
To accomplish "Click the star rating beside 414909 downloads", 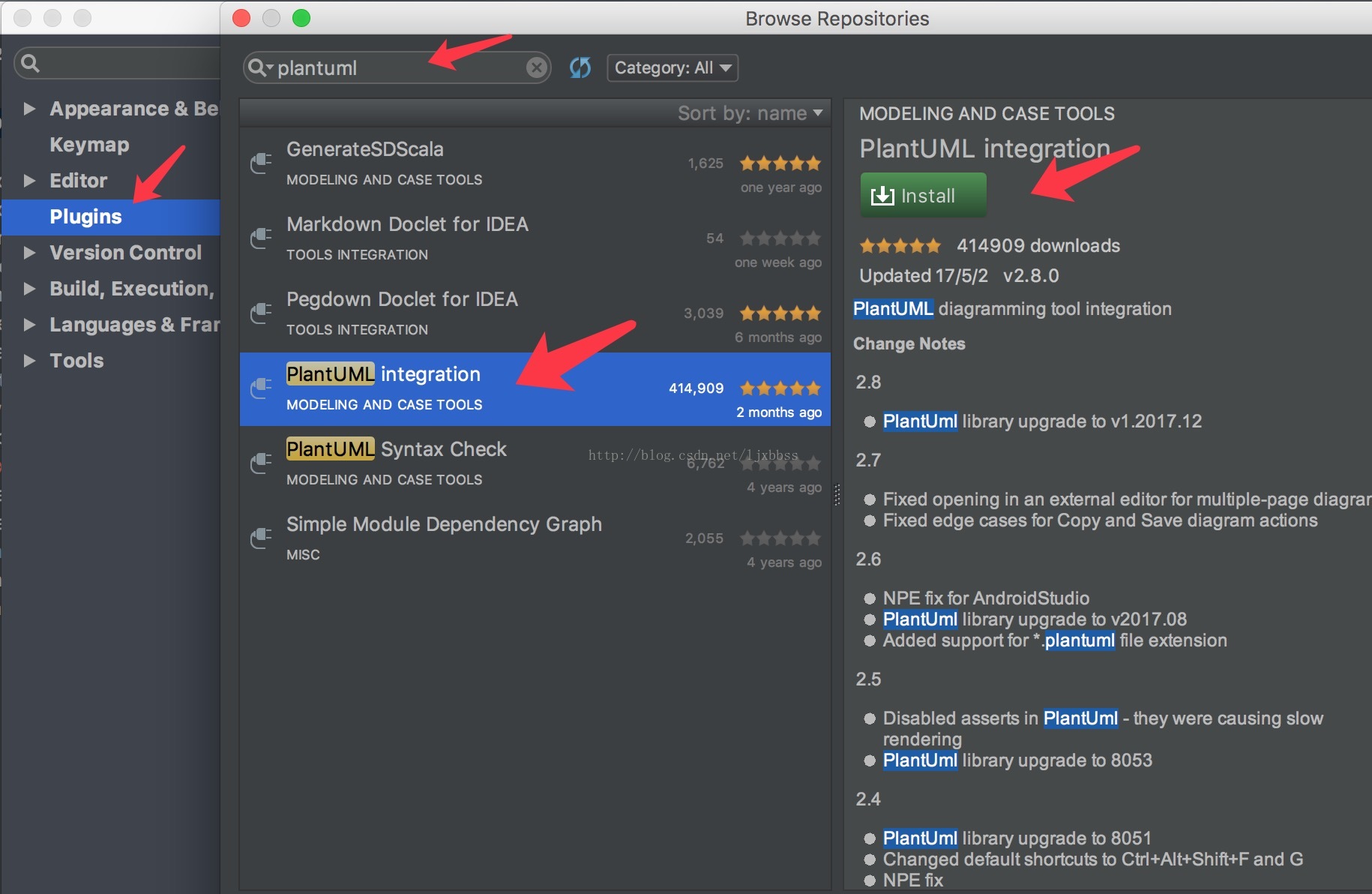I will [x=900, y=245].
